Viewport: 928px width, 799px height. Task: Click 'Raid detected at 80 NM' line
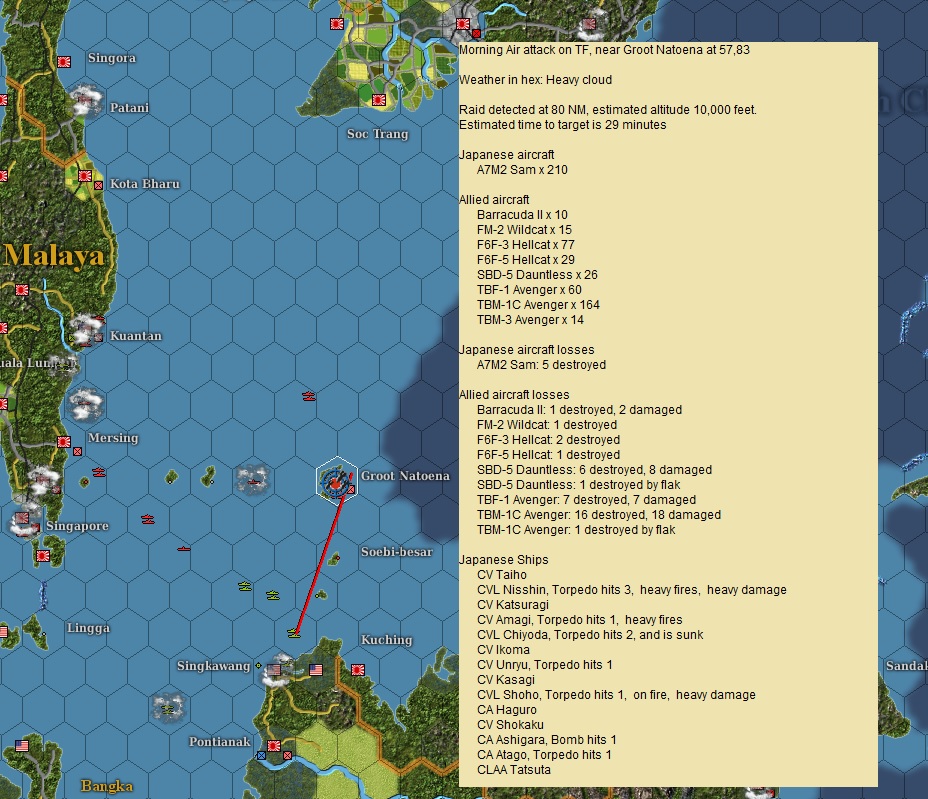coord(608,109)
